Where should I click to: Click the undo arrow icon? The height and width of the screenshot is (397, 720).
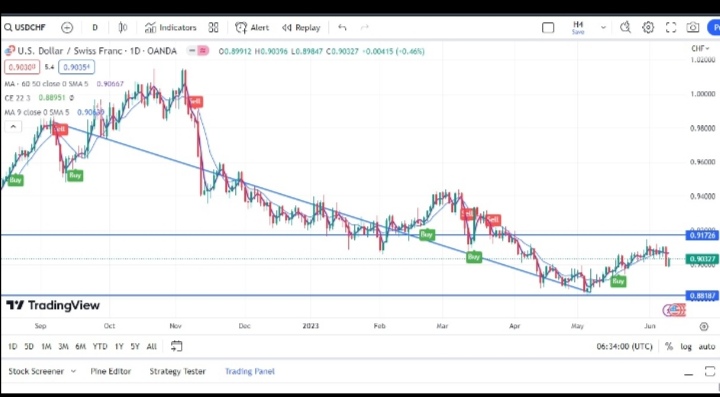(x=342, y=28)
